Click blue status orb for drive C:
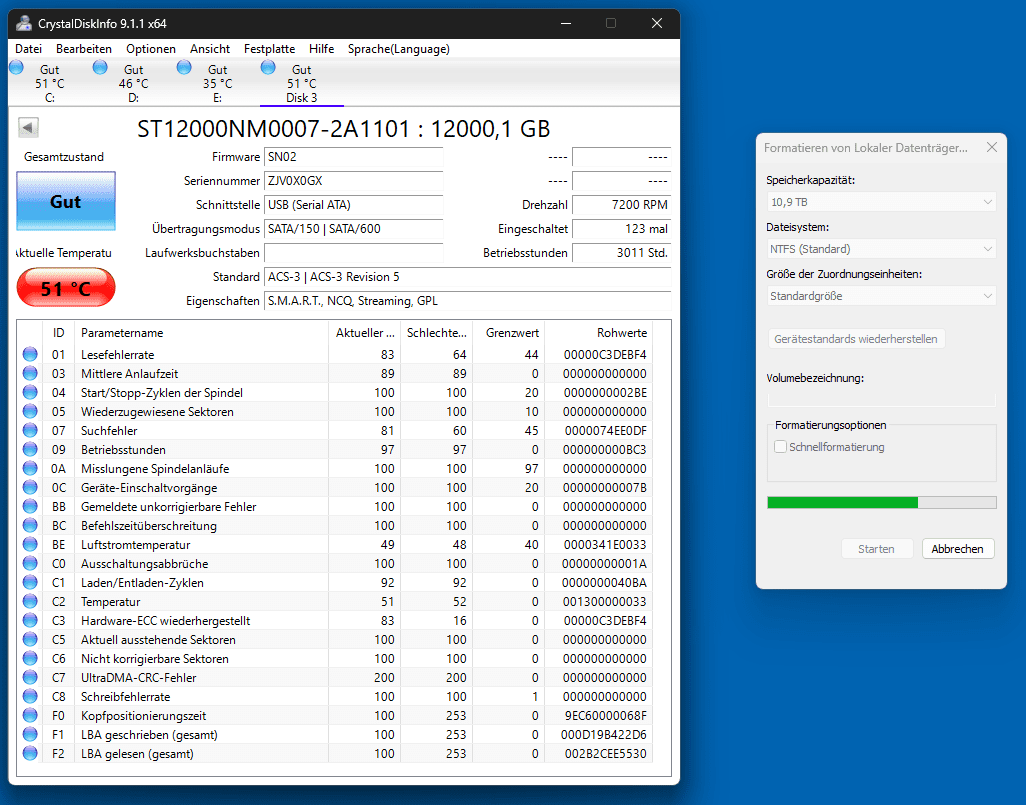Image resolution: width=1026 pixels, height=805 pixels. pos(16,67)
